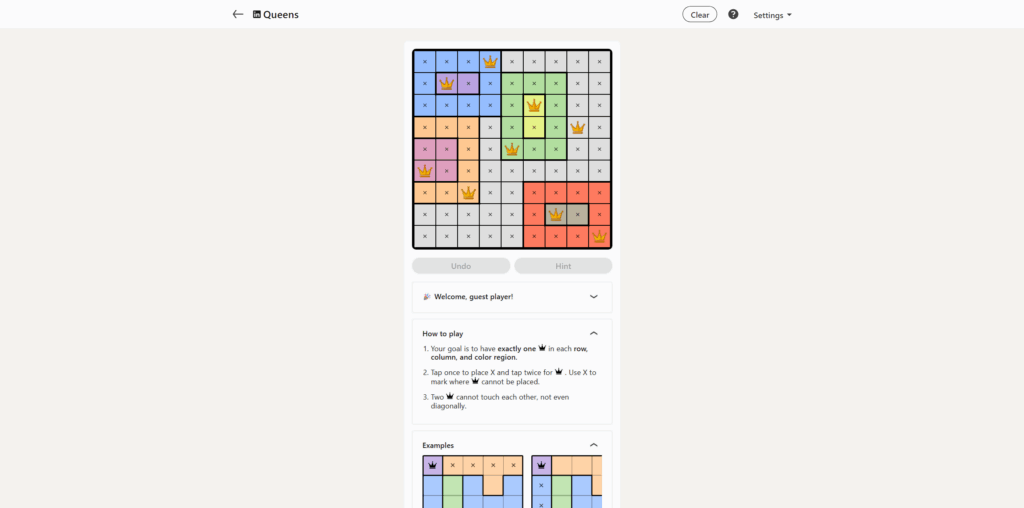Expand the Welcome, guest player panel
Viewport: 1024px width, 508px height.
tap(593, 296)
